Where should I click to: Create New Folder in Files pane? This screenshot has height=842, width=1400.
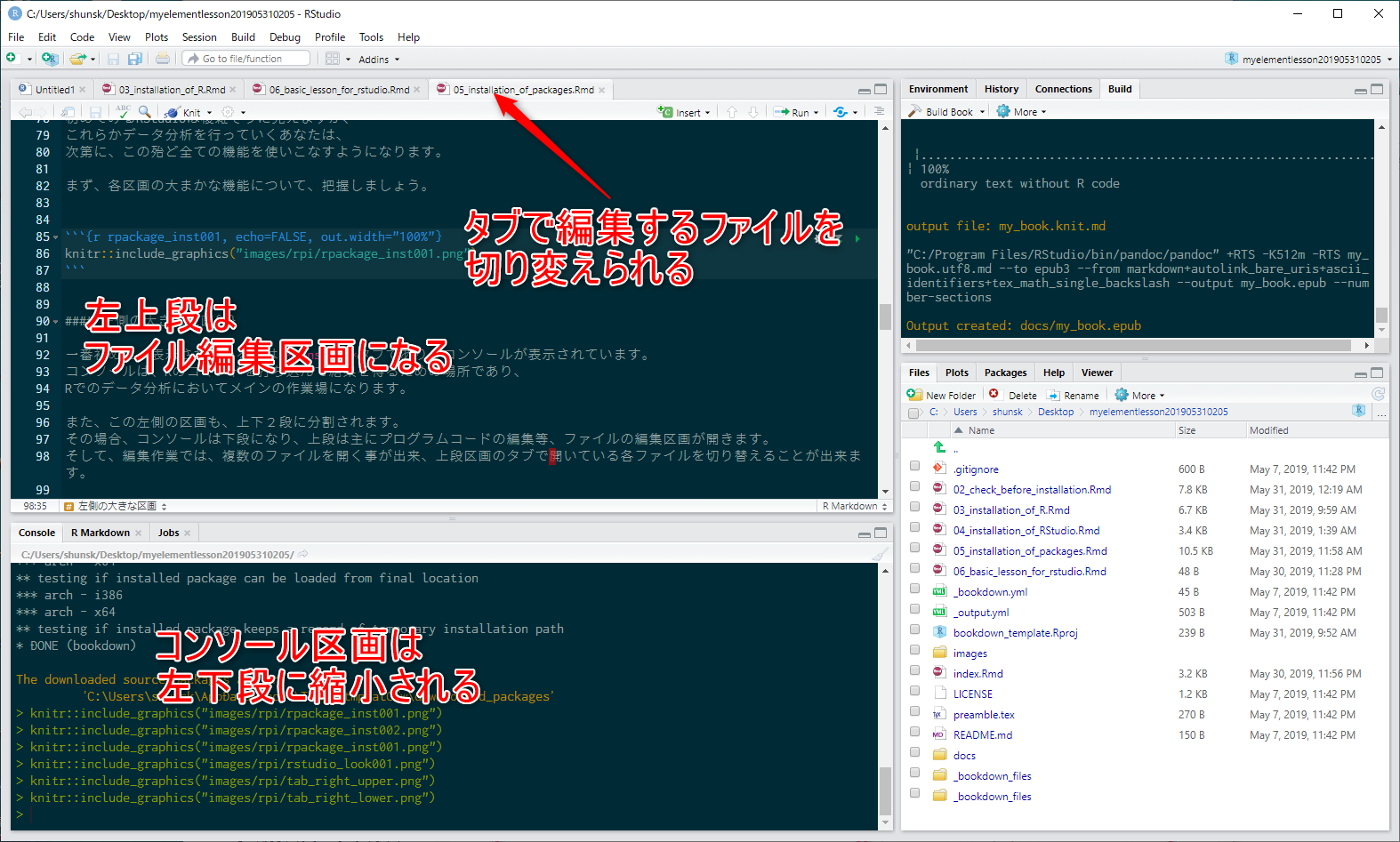pyautogui.click(x=941, y=395)
